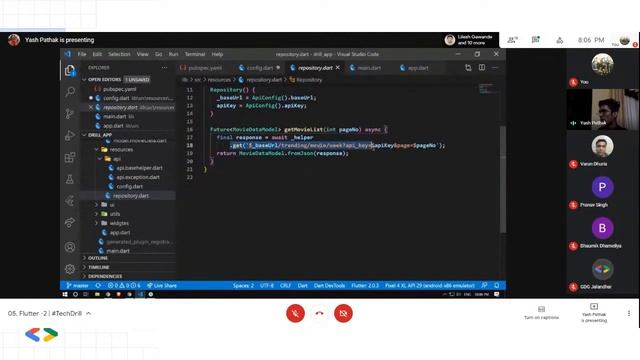The image size is (640, 360).
Task: Click the synchronize changes status icon
Action: (98, 285)
